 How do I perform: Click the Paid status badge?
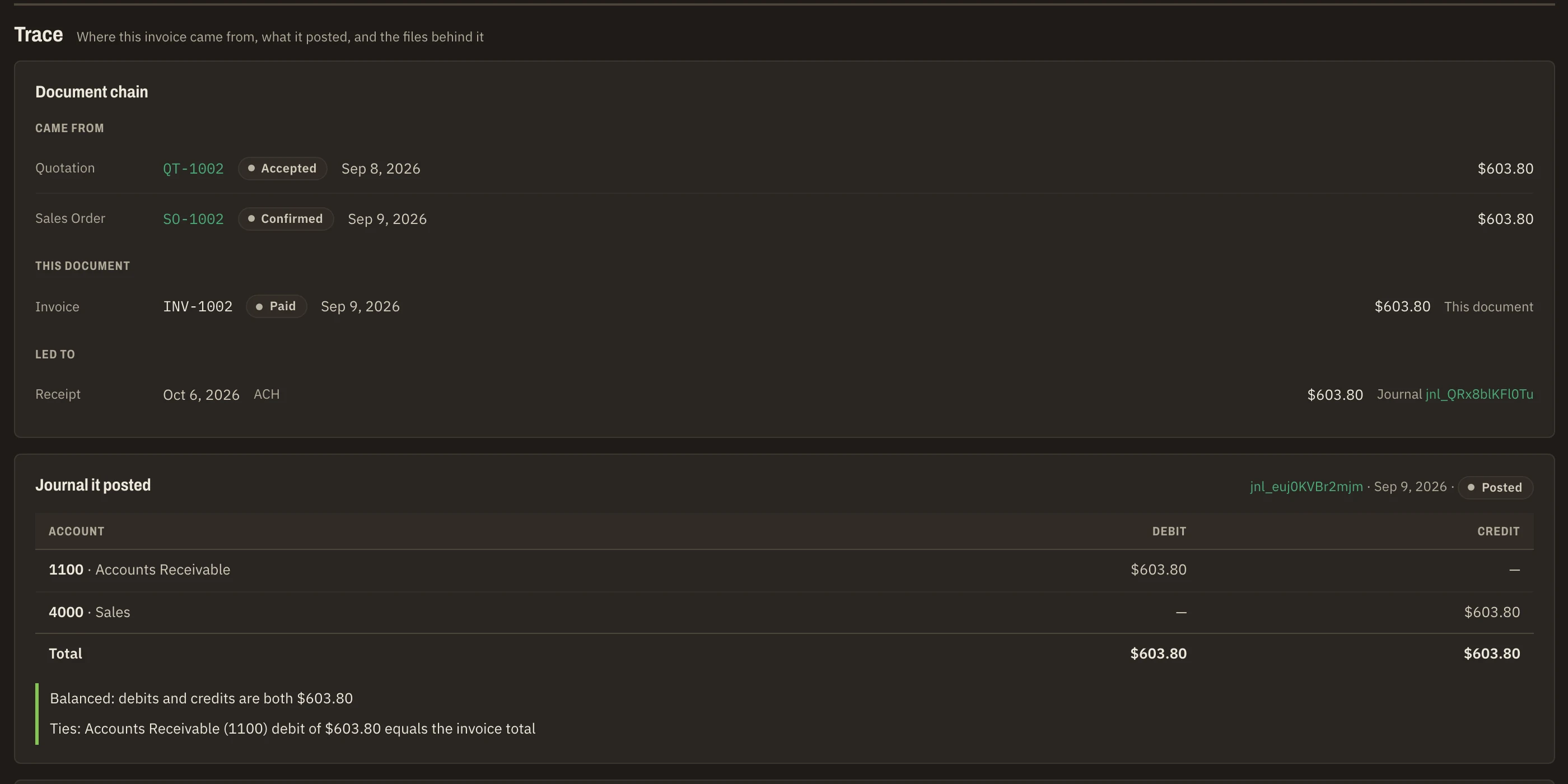click(x=276, y=307)
